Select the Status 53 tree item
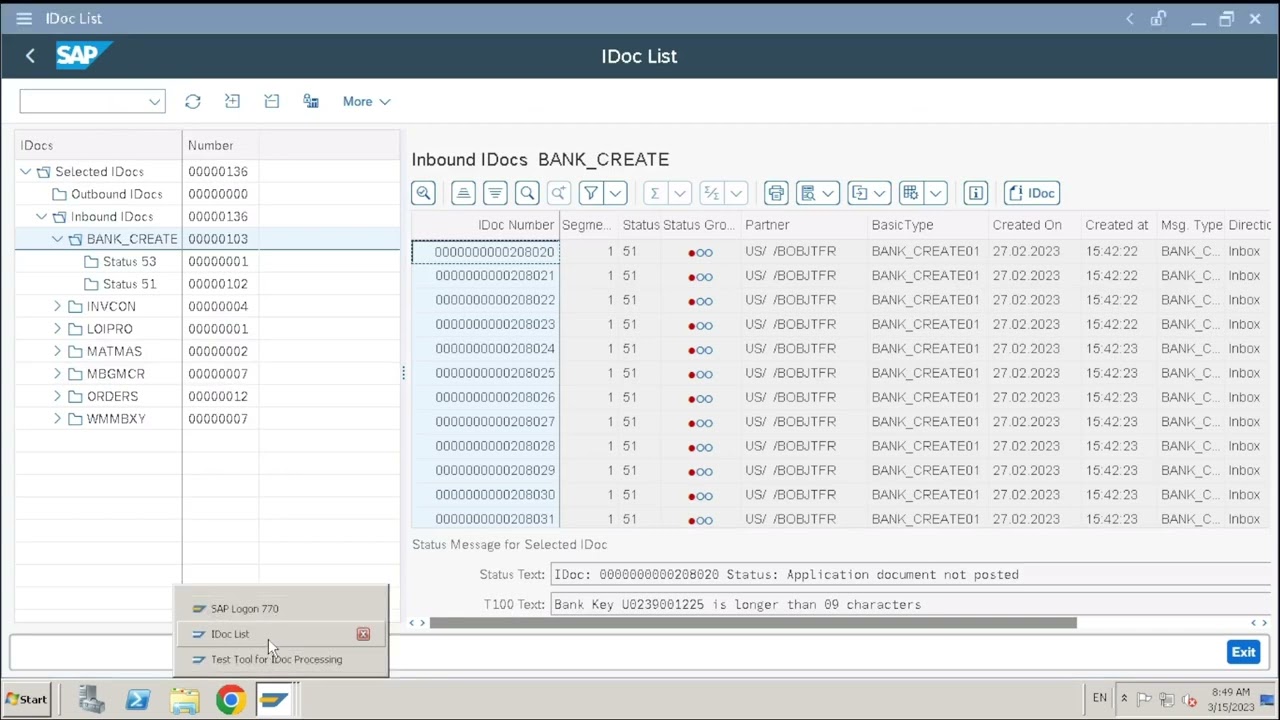Screen dimensions: 1280x720 129,261
